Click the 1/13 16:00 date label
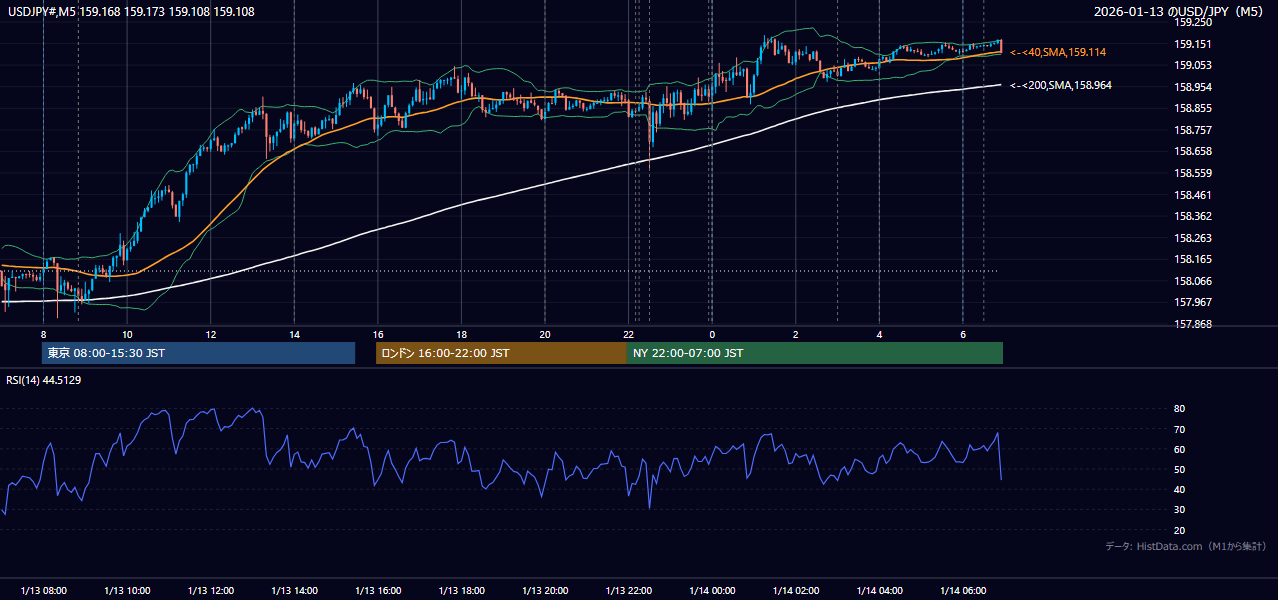The height and width of the screenshot is (600, 1278). (377, 591)
